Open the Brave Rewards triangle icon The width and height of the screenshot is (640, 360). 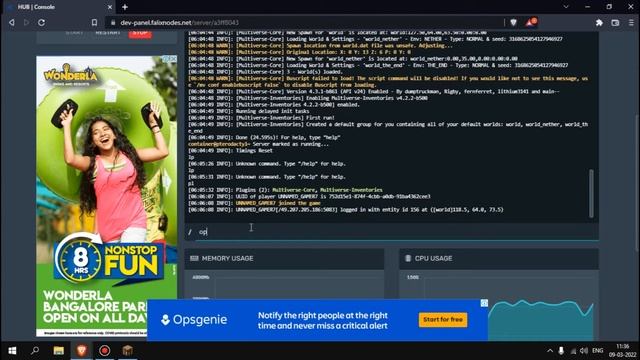(531, 22)
